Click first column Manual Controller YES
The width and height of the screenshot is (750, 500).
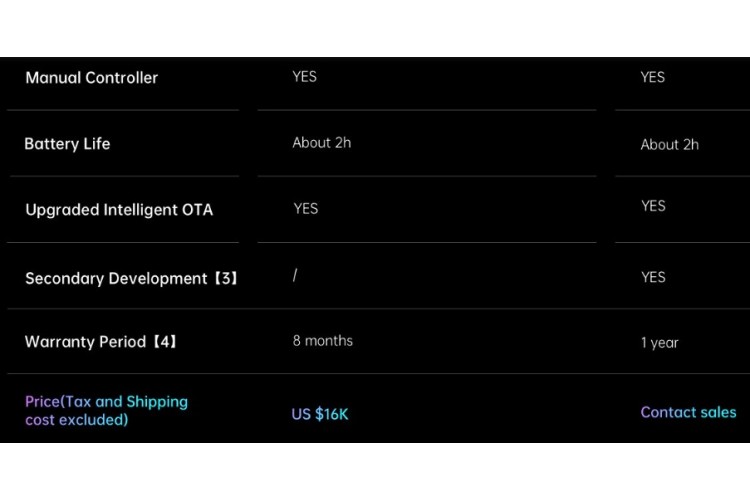[304, 76]
